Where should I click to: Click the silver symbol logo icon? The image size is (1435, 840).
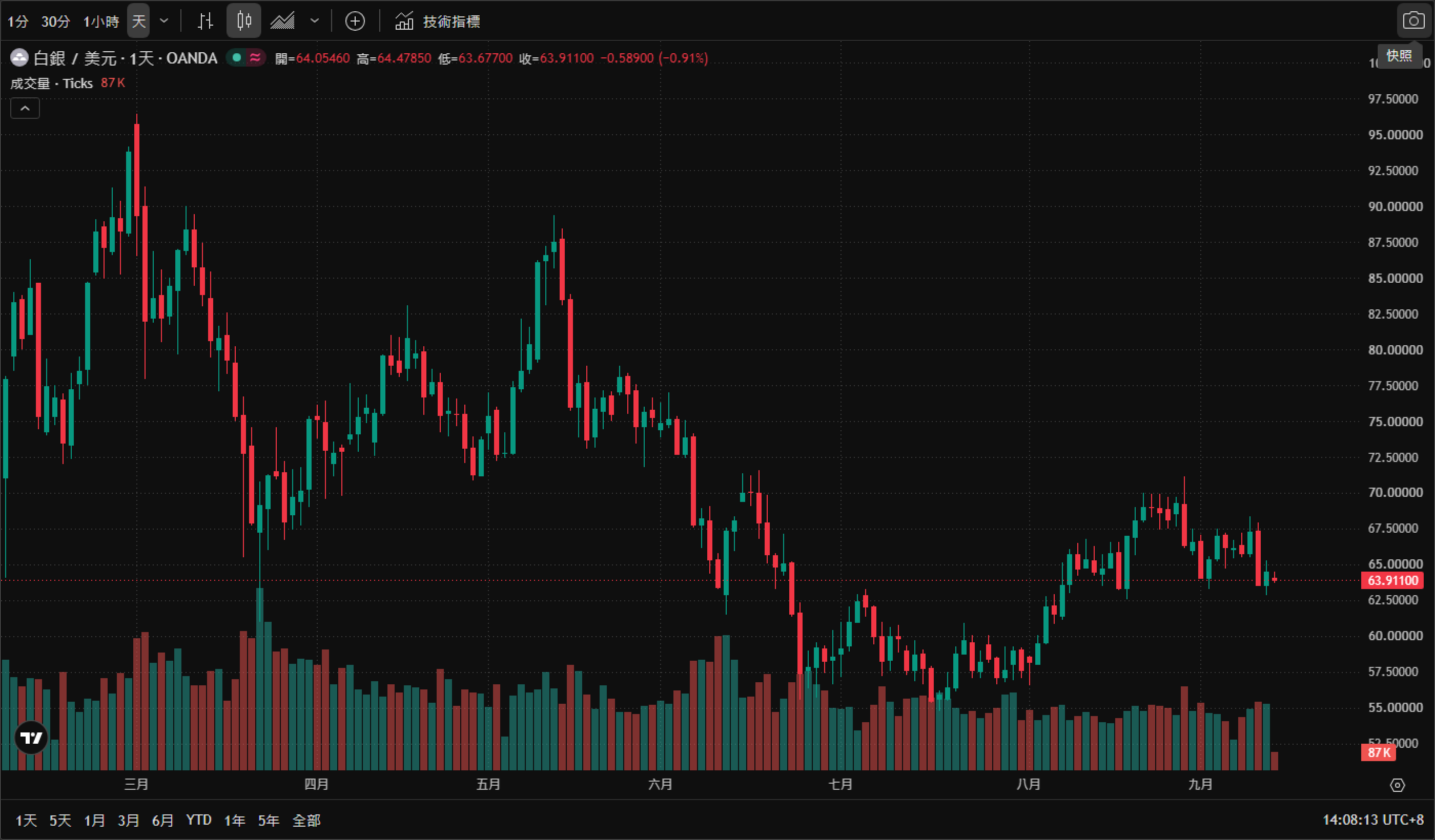[x=19, y=58]
